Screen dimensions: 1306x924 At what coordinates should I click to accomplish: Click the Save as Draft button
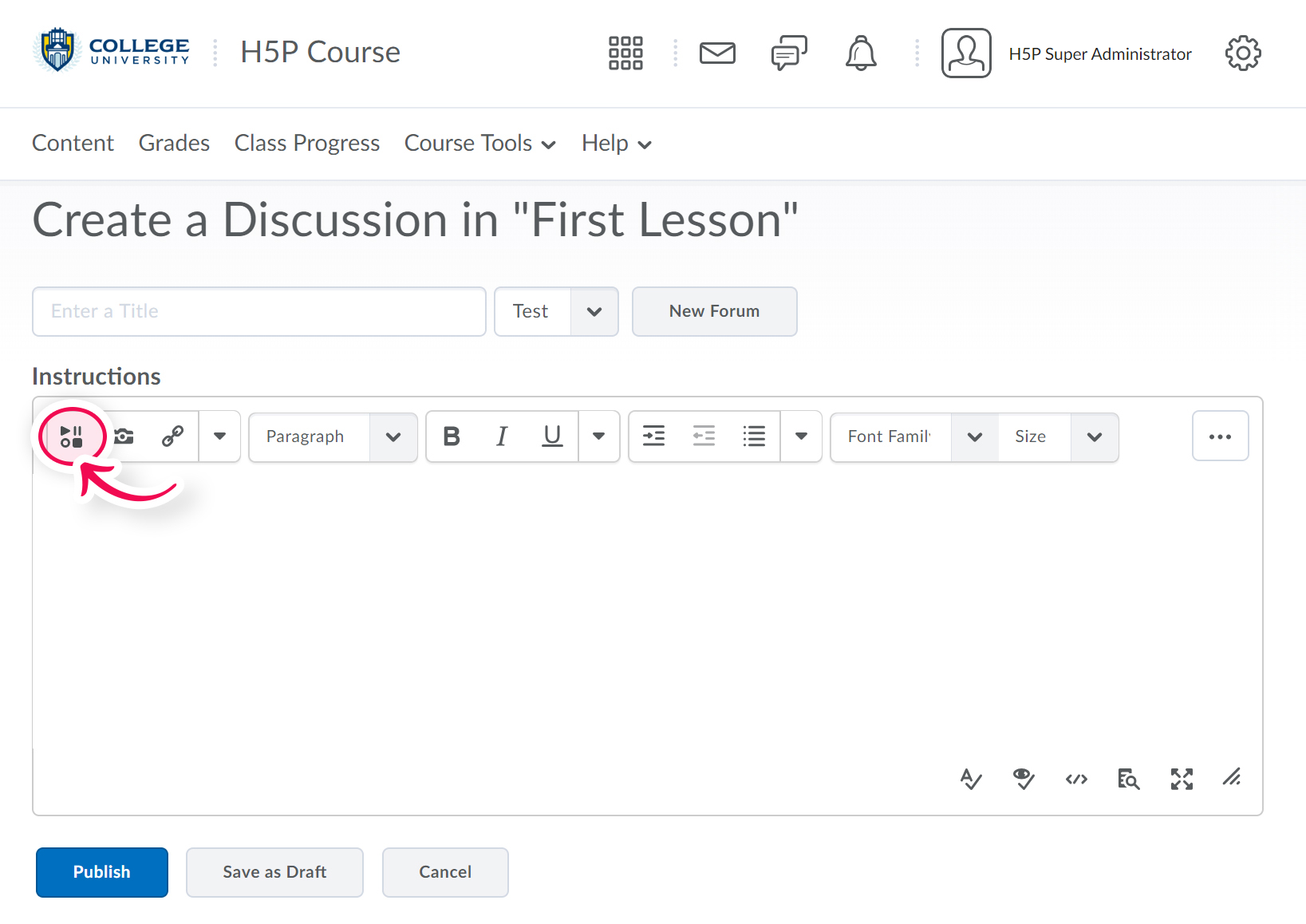[274, 872]
